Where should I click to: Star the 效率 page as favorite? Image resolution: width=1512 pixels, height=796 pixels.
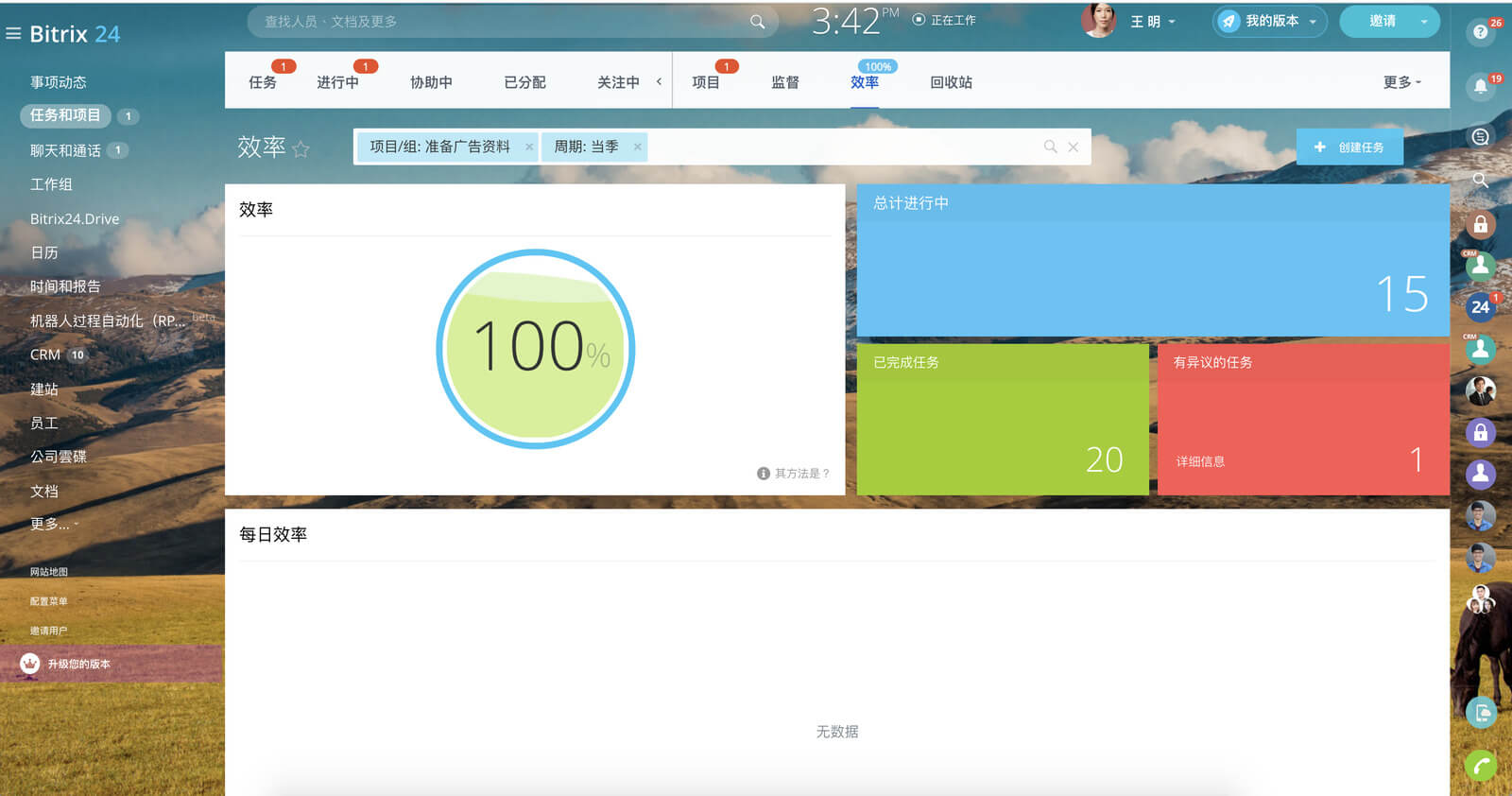coord(301,149)
